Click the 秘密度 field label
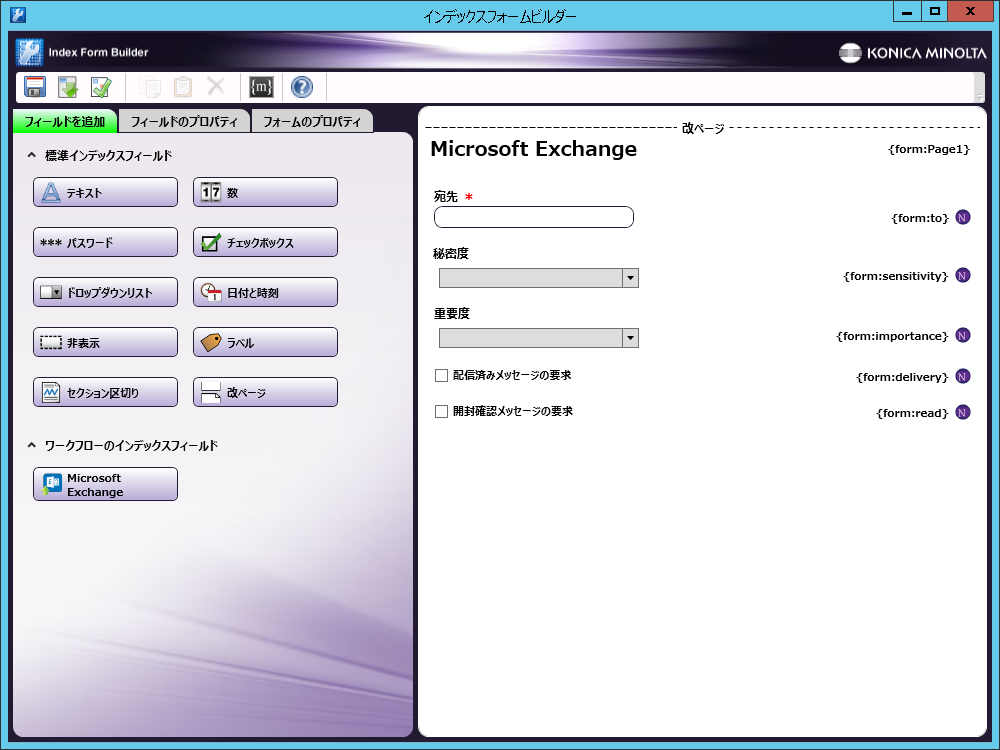 tap(452, 254)
